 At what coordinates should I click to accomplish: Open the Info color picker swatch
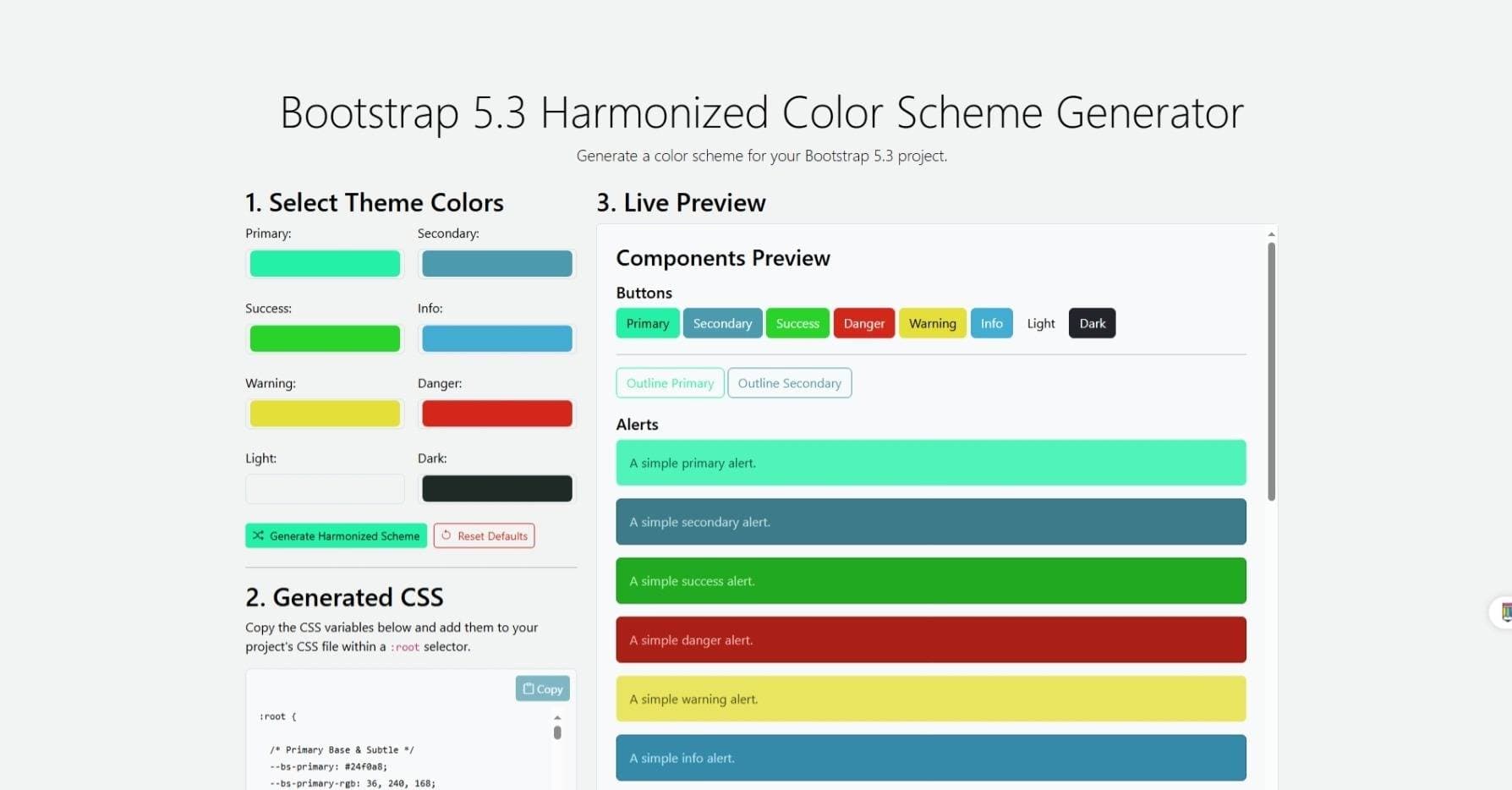(496, 338)
